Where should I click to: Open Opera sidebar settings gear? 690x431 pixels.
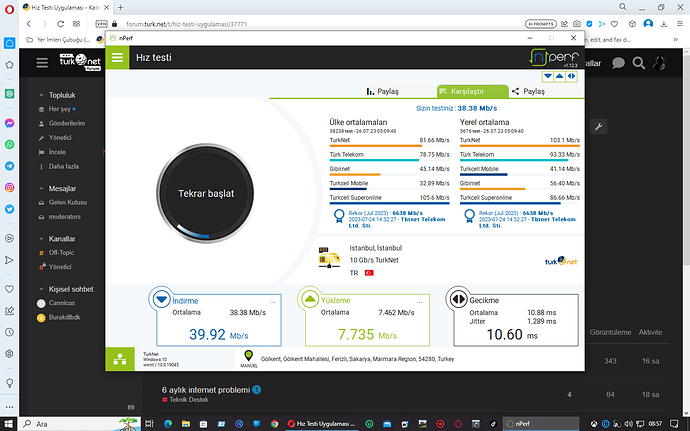click(x=9, y=354)
